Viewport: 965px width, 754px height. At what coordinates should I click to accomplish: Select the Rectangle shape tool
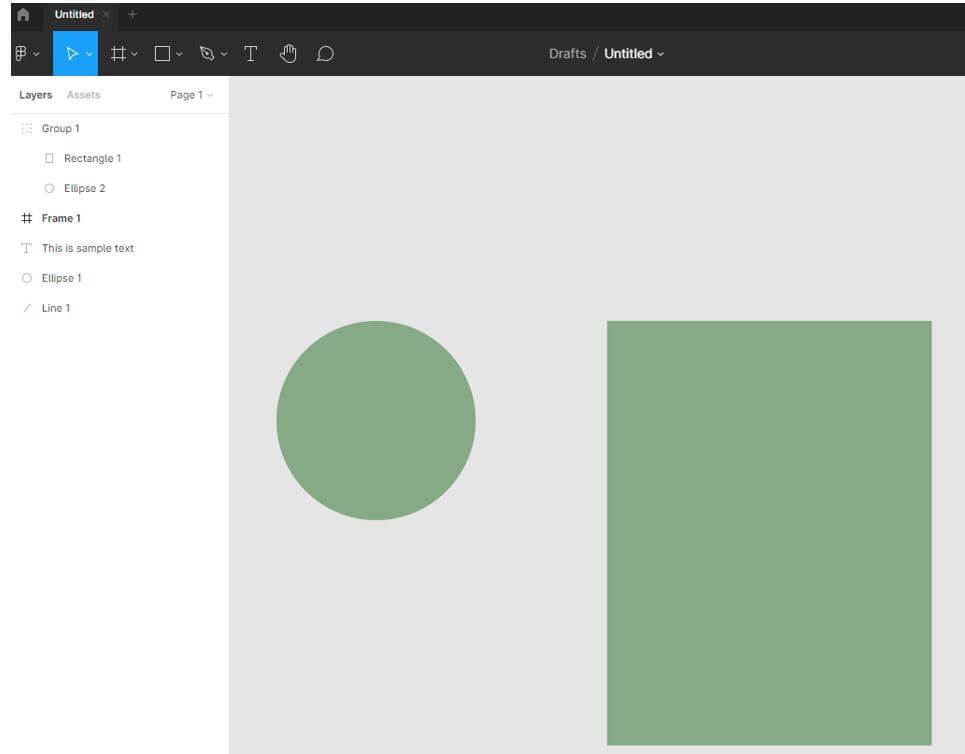(162, 54)
